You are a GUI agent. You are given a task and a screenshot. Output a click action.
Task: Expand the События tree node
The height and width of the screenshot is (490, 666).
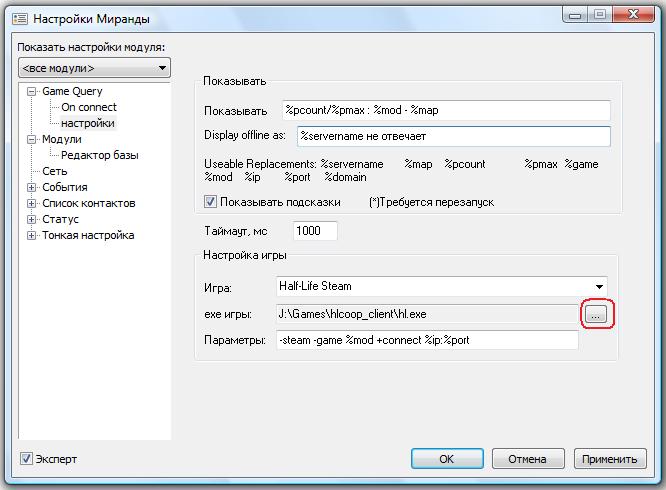(x=31, y=187)
